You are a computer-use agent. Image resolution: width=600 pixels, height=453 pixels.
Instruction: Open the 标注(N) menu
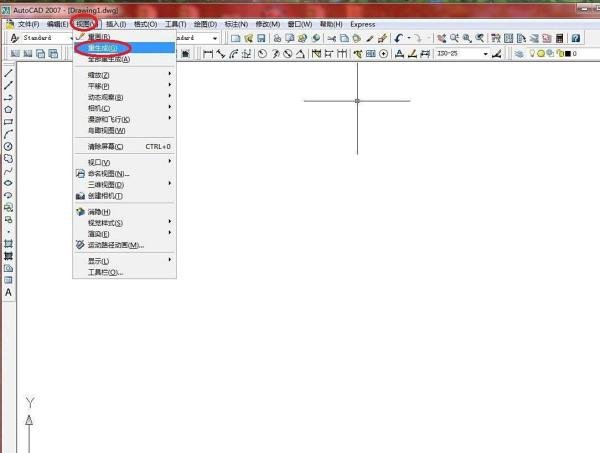(236, 24)
